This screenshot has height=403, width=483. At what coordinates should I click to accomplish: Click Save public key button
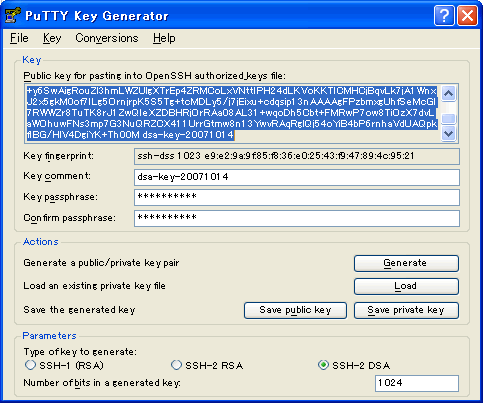pyautogui.click(x=295, y=310)
